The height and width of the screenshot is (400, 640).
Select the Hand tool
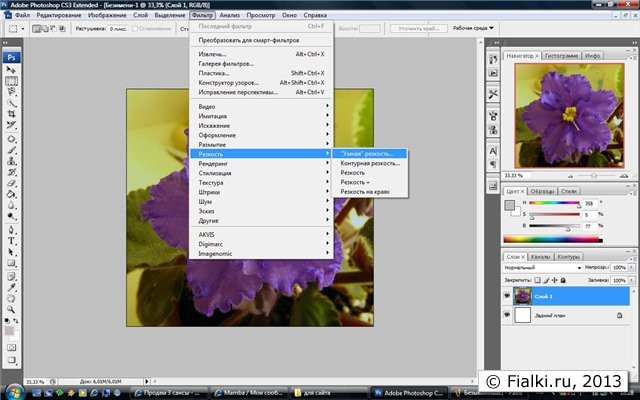click(11, 298)
